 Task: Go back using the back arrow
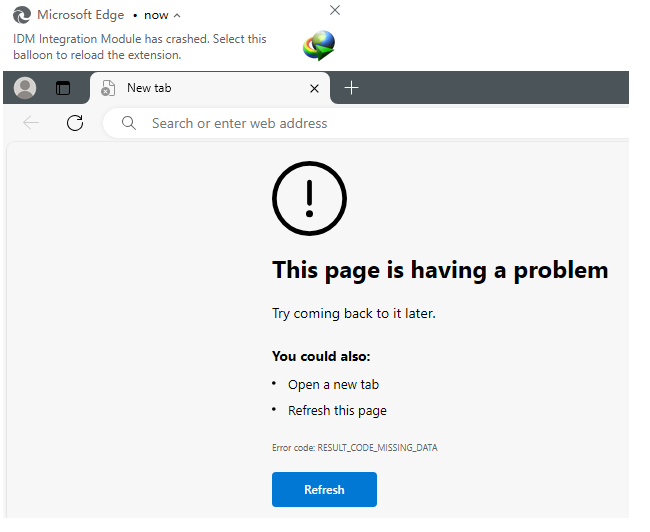pyautogui.click(x=31, y=123)
